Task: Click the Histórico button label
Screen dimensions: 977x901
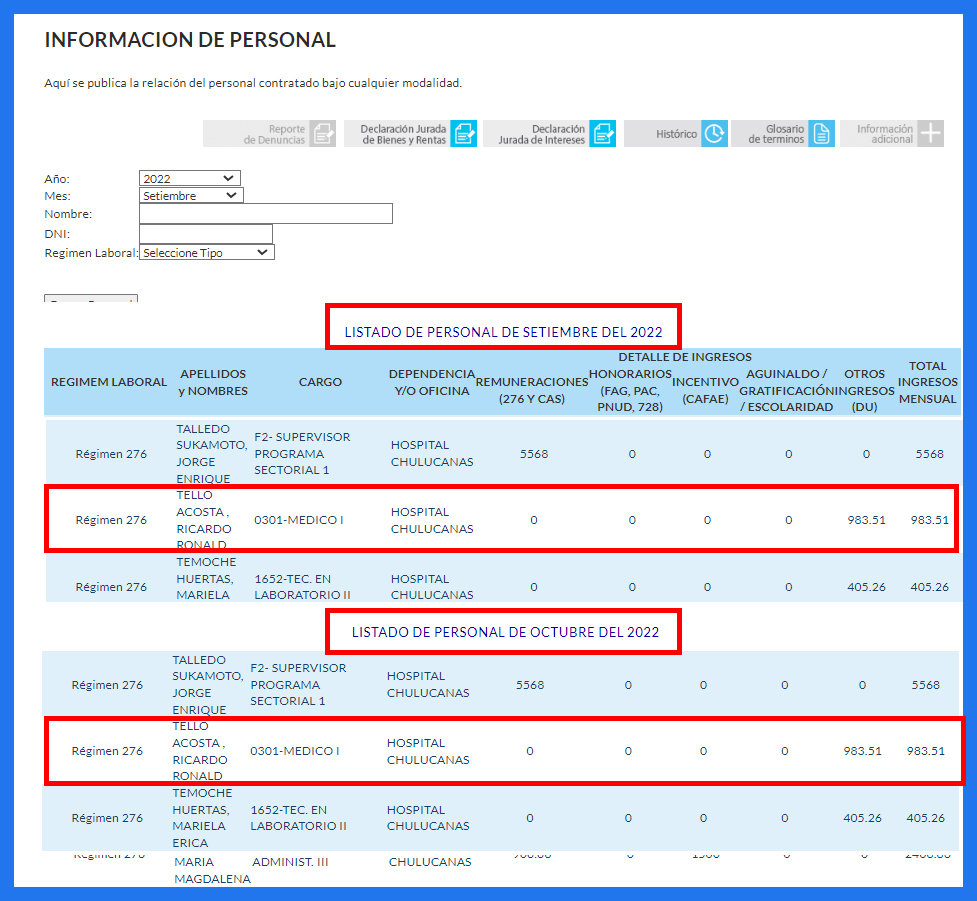Action: [x=676, y=134]
